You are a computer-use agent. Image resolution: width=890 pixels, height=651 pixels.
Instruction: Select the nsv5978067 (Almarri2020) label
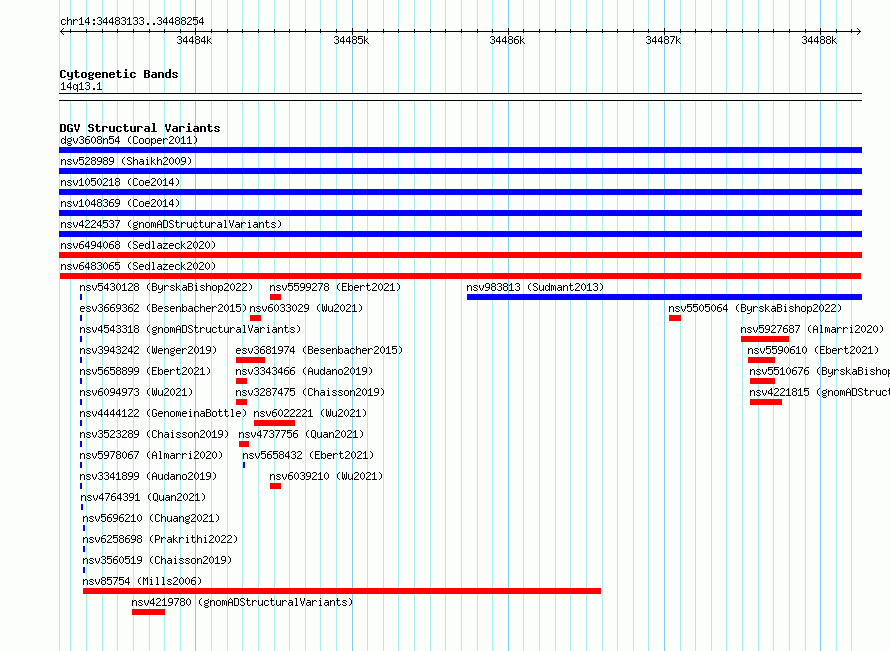pos(151,455)
